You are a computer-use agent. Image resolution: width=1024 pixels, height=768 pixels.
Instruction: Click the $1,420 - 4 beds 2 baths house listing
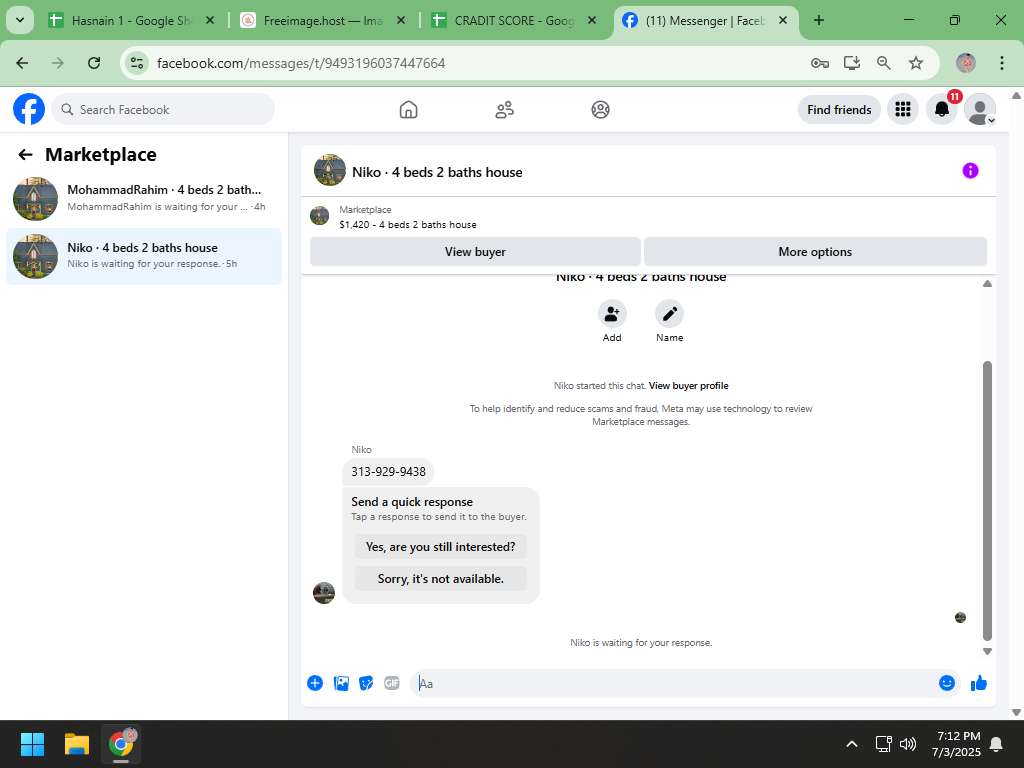(408, 225)
